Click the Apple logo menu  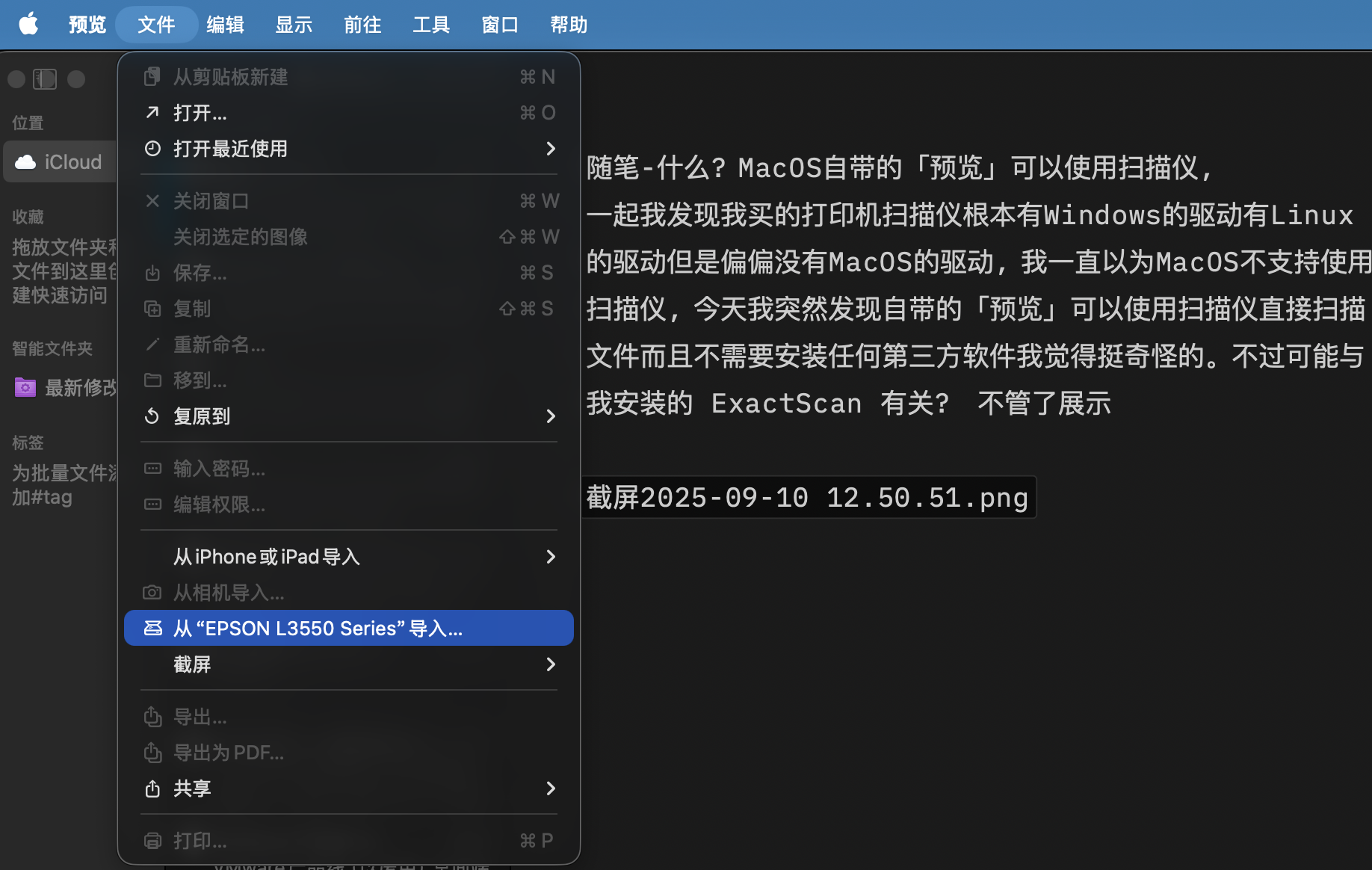point(28,24)
